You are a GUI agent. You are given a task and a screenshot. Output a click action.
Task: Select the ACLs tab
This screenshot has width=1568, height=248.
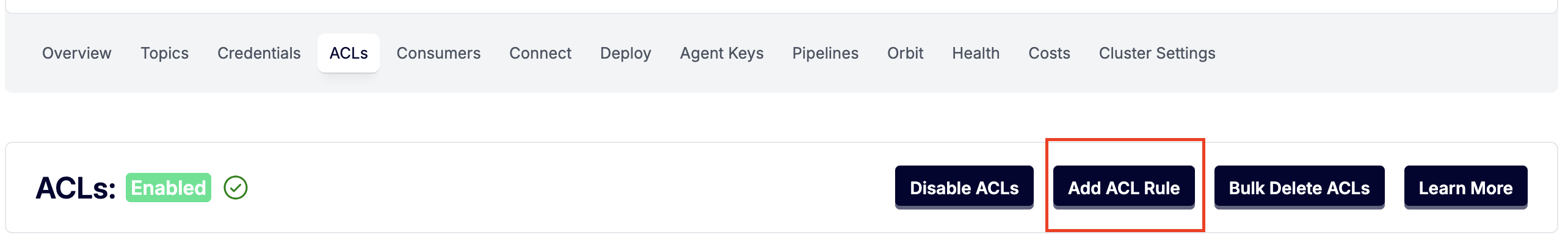[349, 53]
